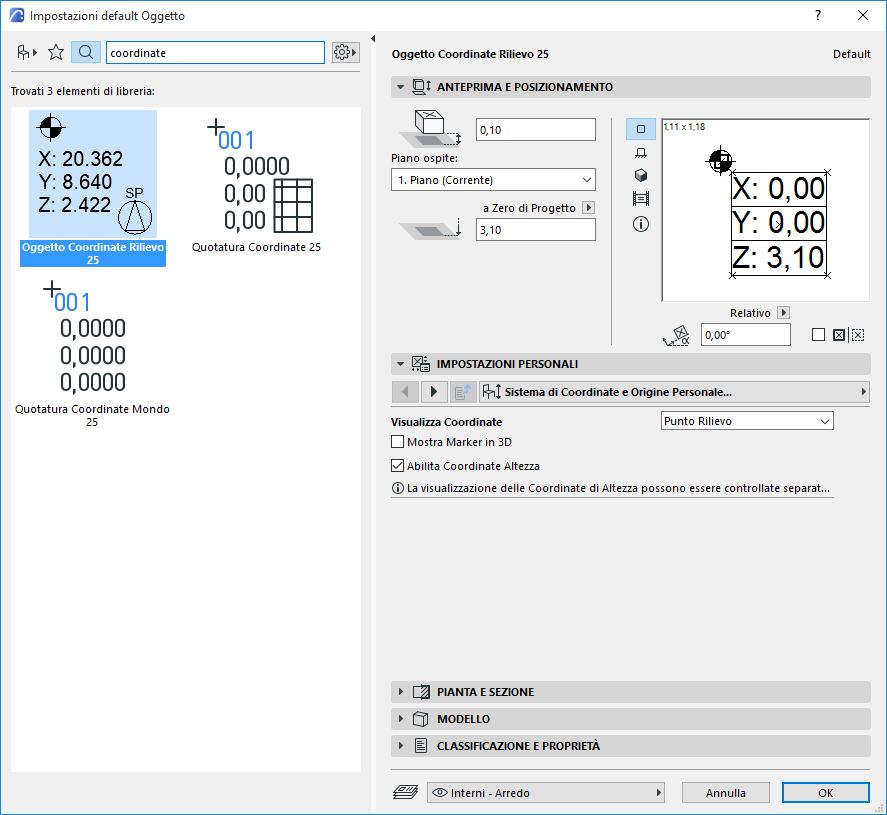
Task: Click the bottom elevation icon
Action: click(431, 230)
